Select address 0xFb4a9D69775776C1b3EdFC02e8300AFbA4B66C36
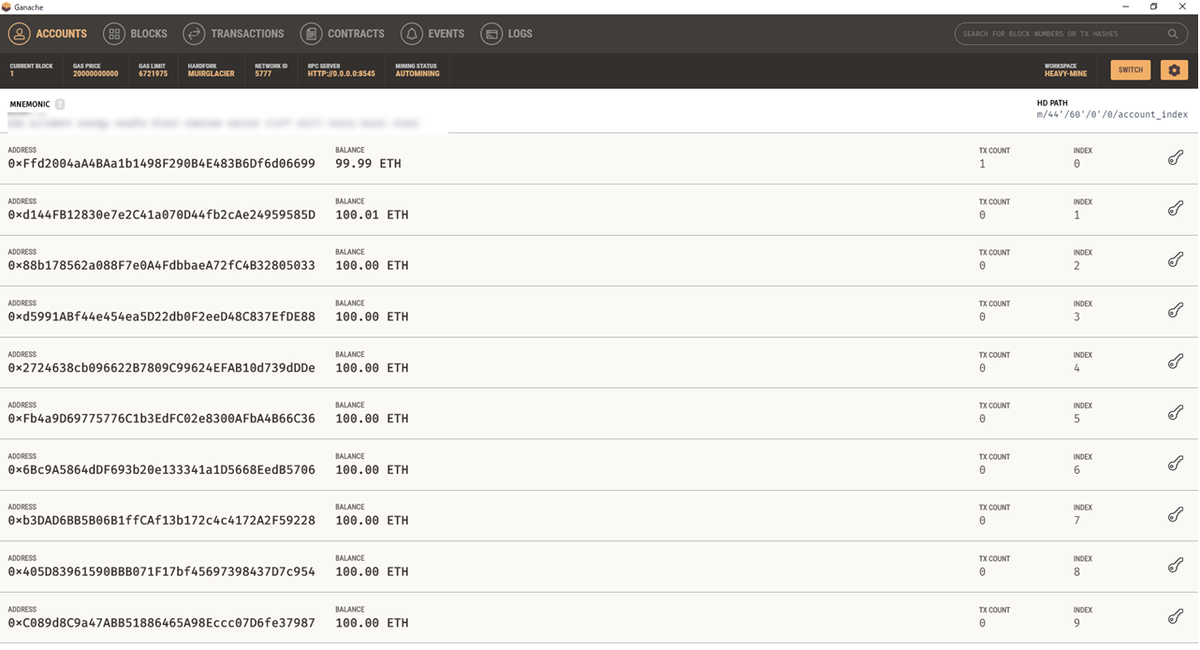This screenshot has width=1200, height=650. [161, 418]
